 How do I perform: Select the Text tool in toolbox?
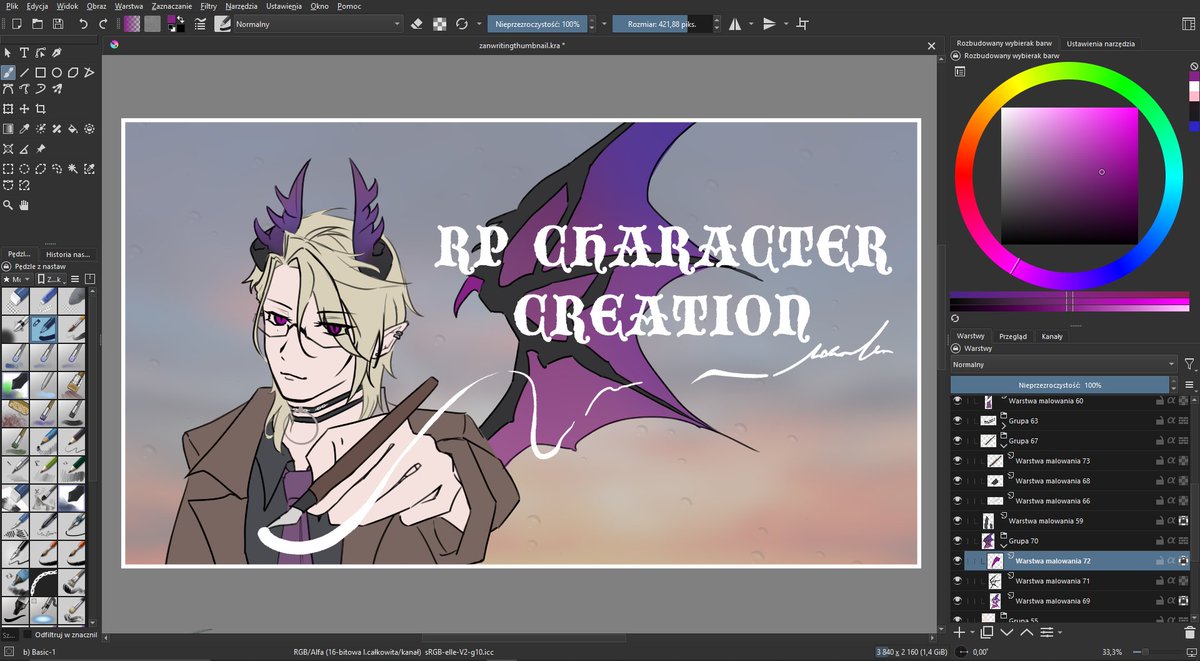(24, 52)
